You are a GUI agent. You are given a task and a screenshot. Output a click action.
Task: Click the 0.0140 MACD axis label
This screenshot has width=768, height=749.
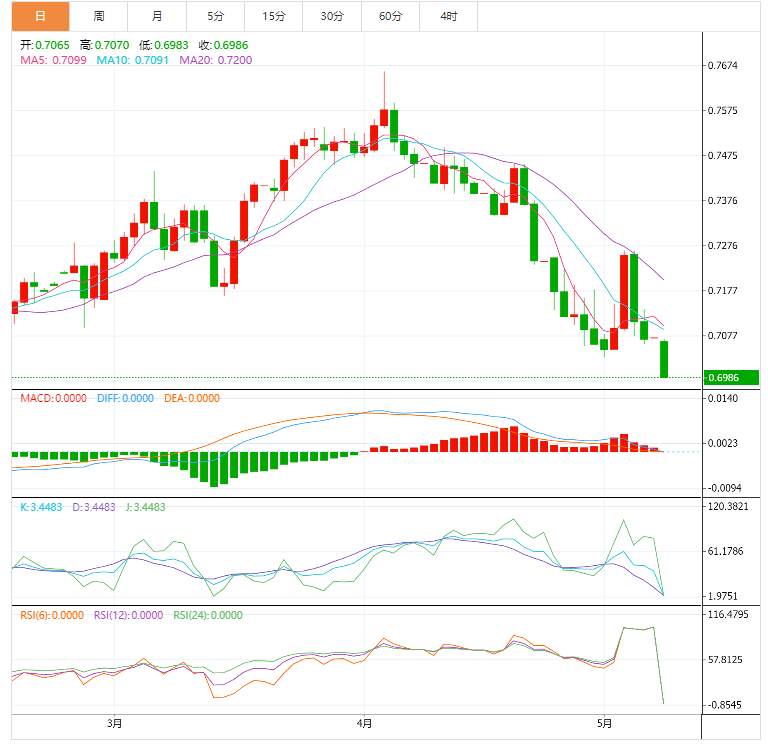(723, 398)
